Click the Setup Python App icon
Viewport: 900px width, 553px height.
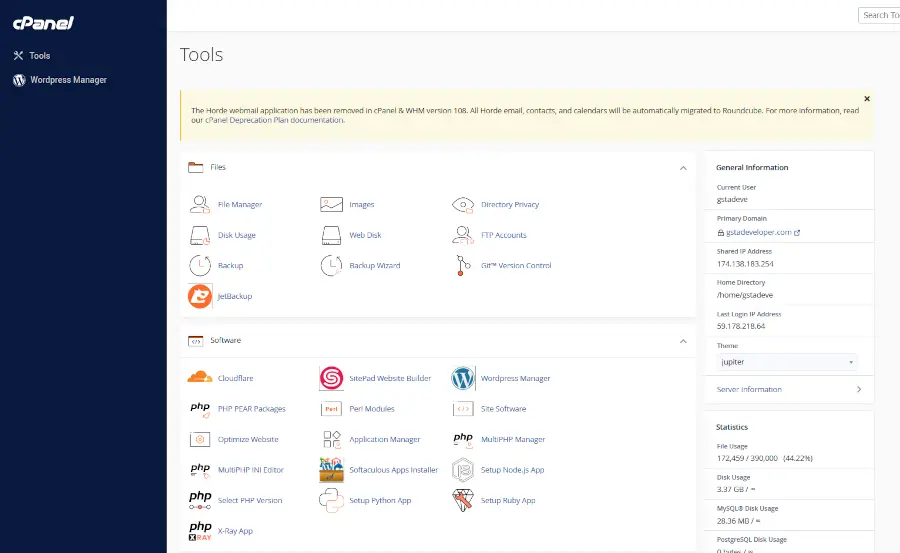point(331,500)
